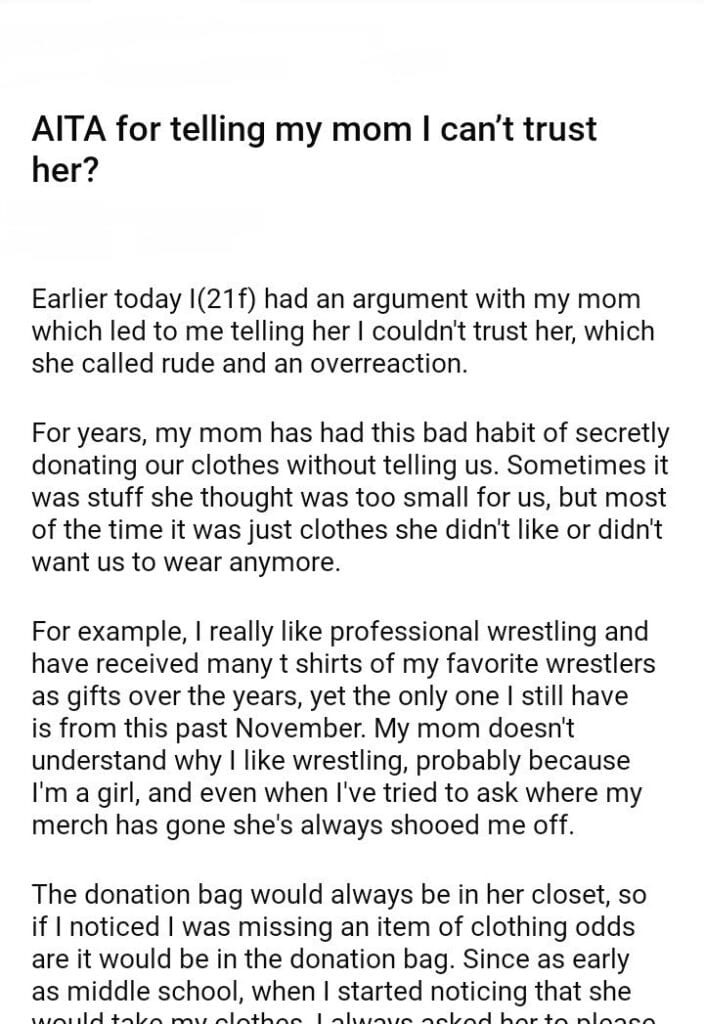This screenshot has height=1024, width=704.
Task: Click the paragraph starting "For example, I really"
Action: 340,727
